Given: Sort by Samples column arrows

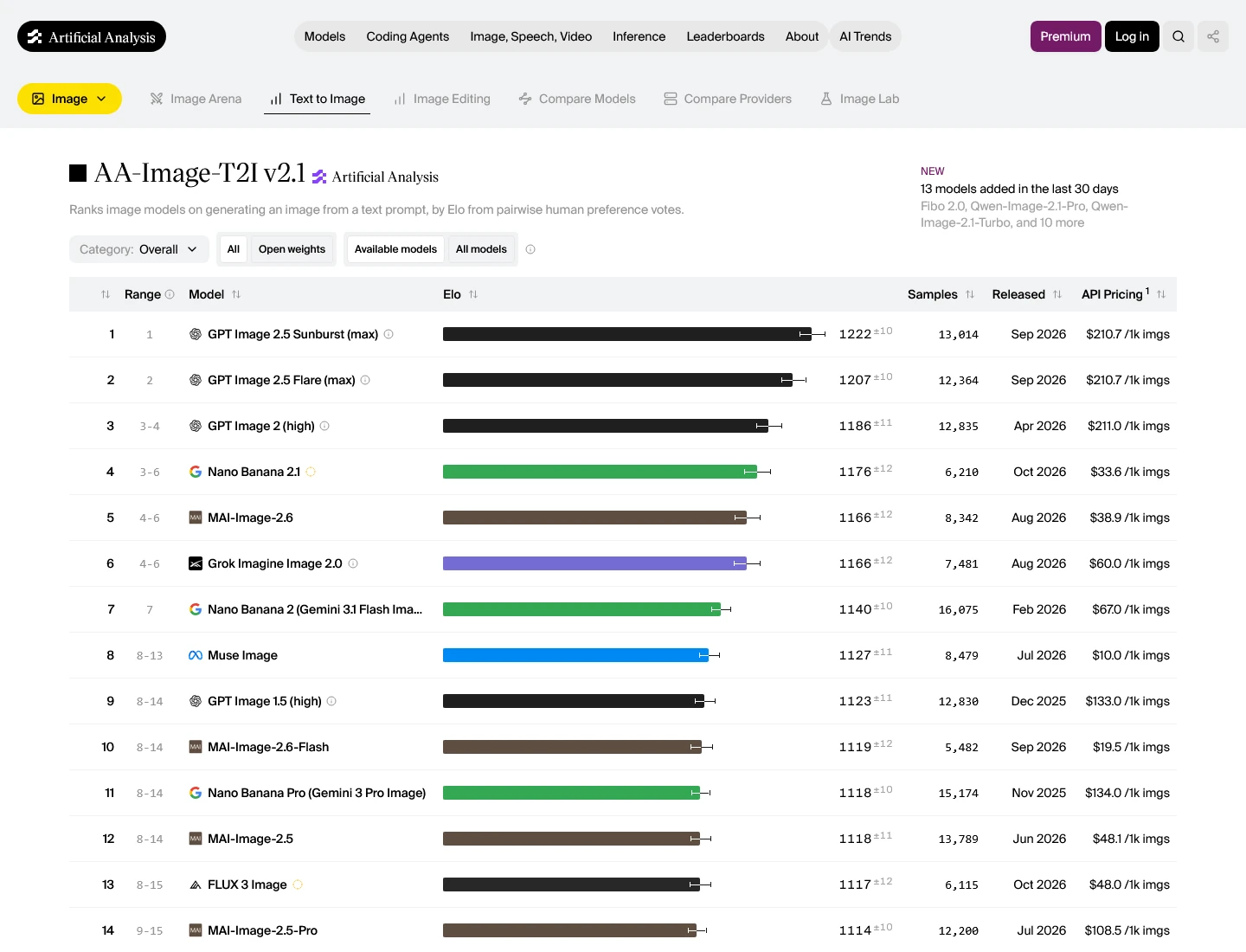Looking at the screenshot, I should pyautogui.click(x=970, y=294).
